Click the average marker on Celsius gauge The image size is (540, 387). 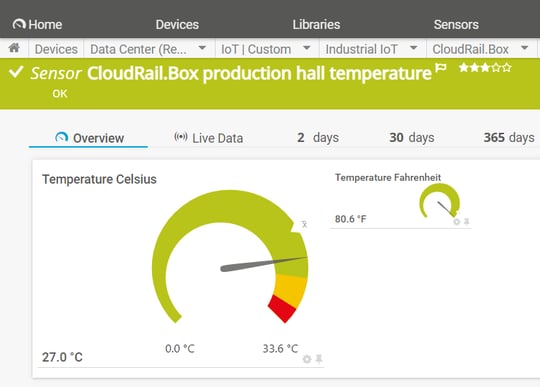pyautogui.click(x=304, y=224)
